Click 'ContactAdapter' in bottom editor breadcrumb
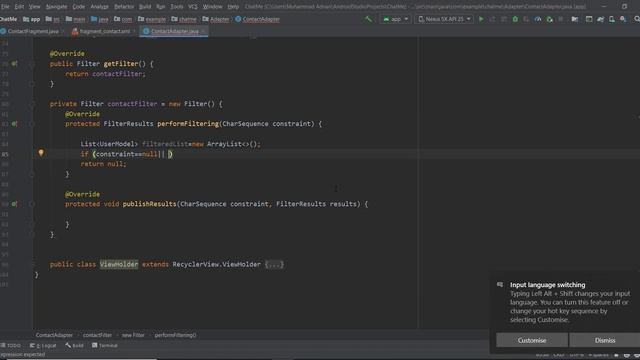This screenshot has height=360, width=640. pyautogui.click(x=54, y=335)
